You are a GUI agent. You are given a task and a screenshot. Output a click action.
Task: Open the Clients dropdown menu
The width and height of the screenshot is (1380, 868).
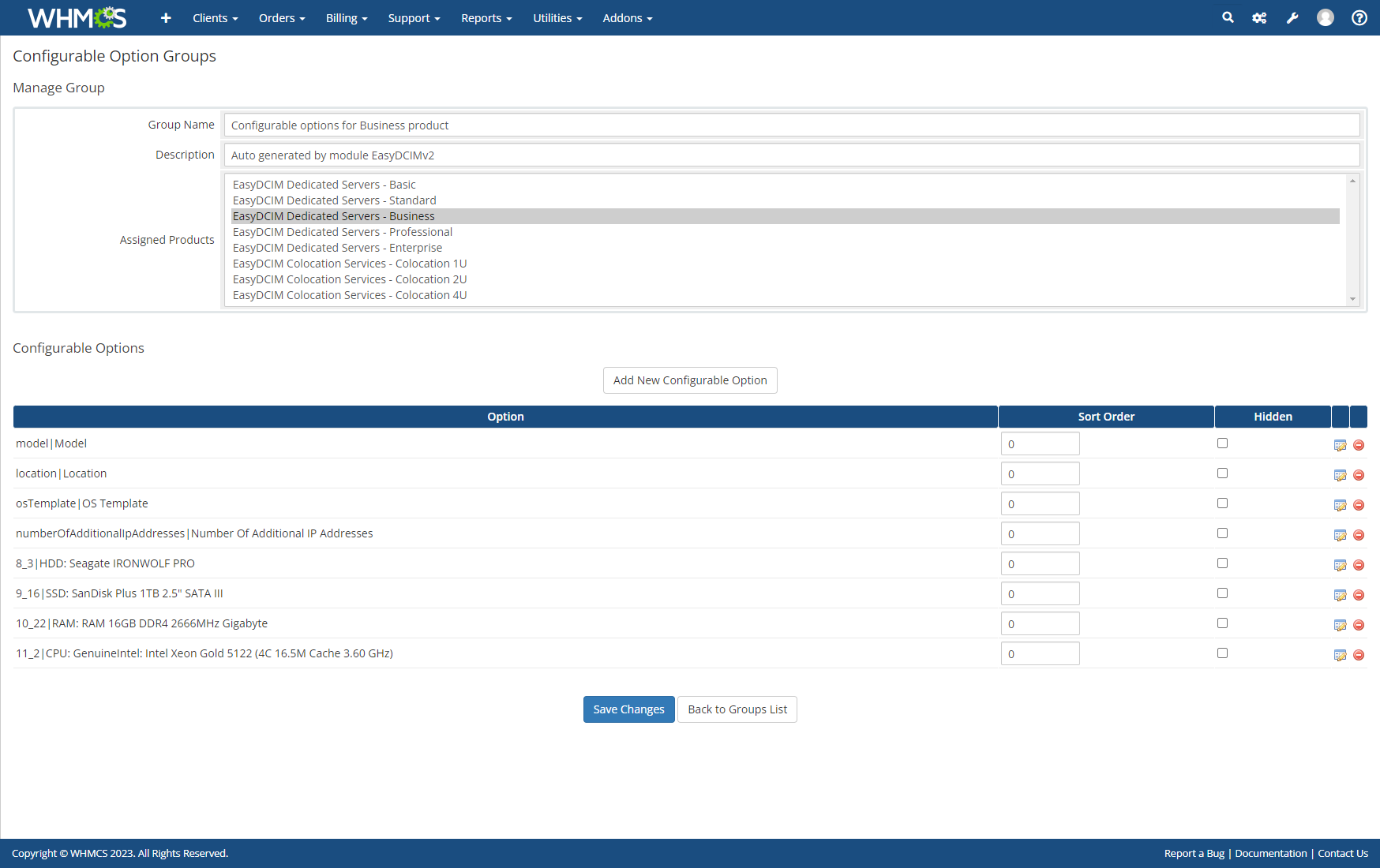pos(216,18)
